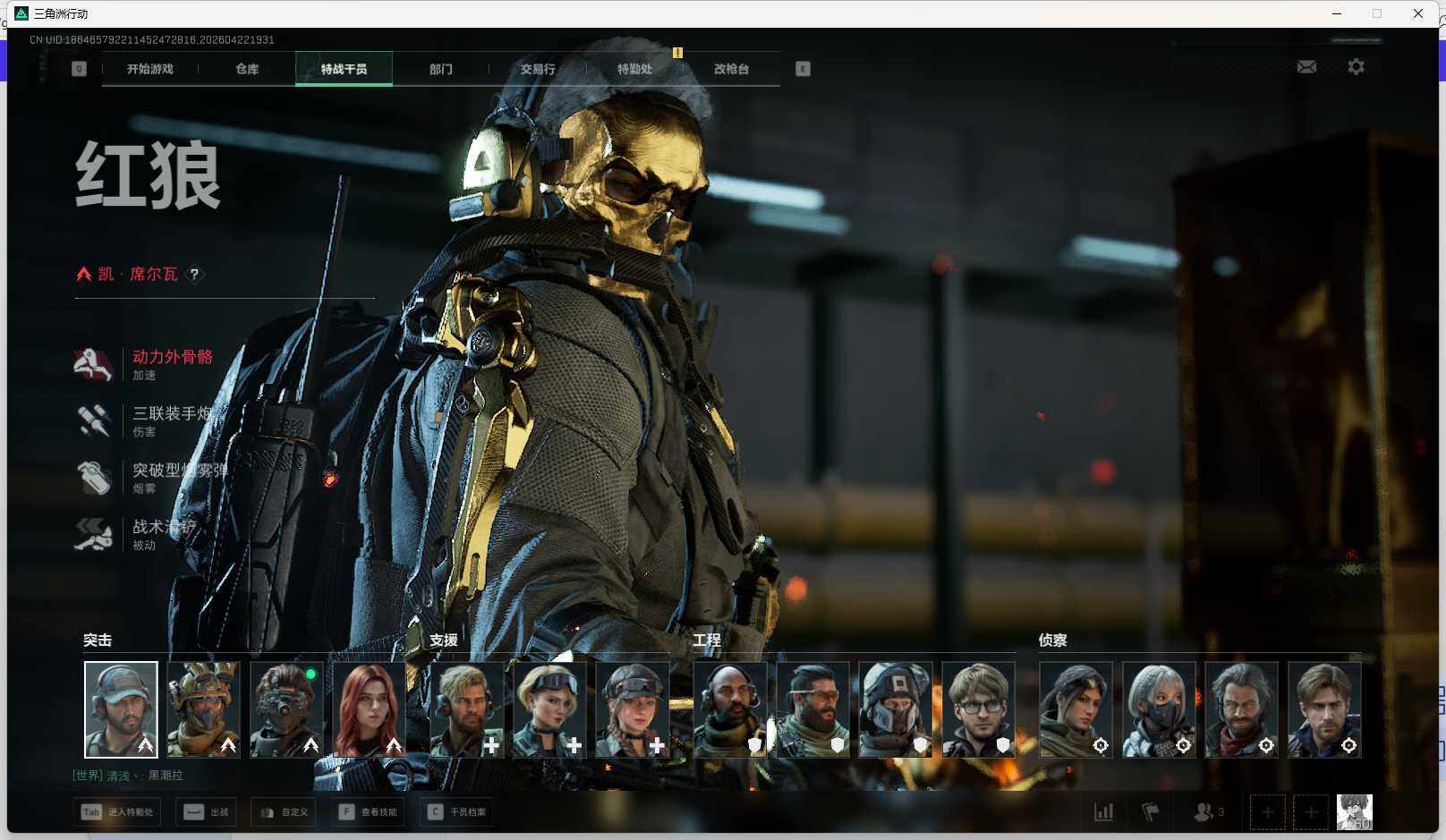Open the mail envelope icon
Viewport: 1446px width, 840px height.
1306,67
